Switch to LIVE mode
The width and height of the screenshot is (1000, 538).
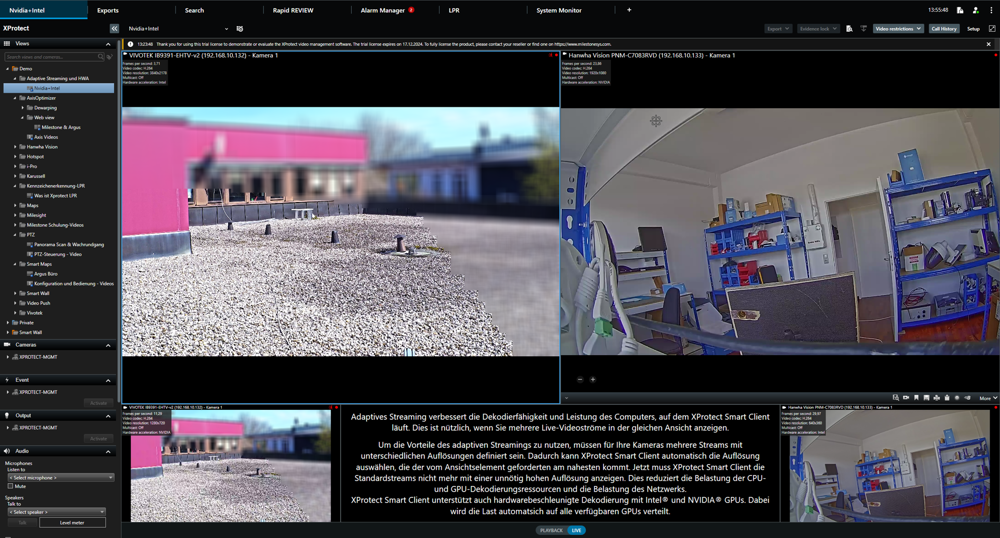[x=576, y=530]
